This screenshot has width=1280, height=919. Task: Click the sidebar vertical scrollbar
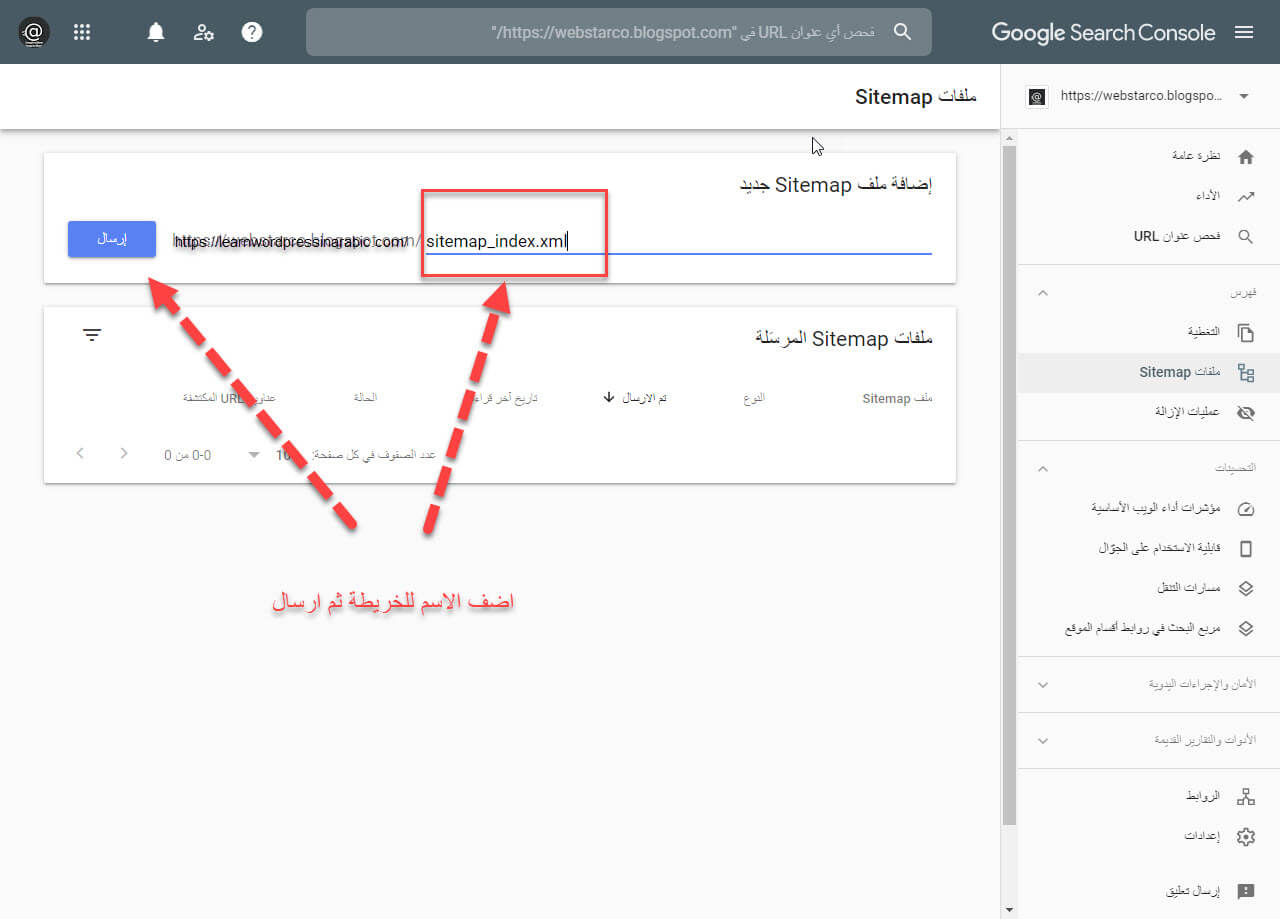(1009, 485)
